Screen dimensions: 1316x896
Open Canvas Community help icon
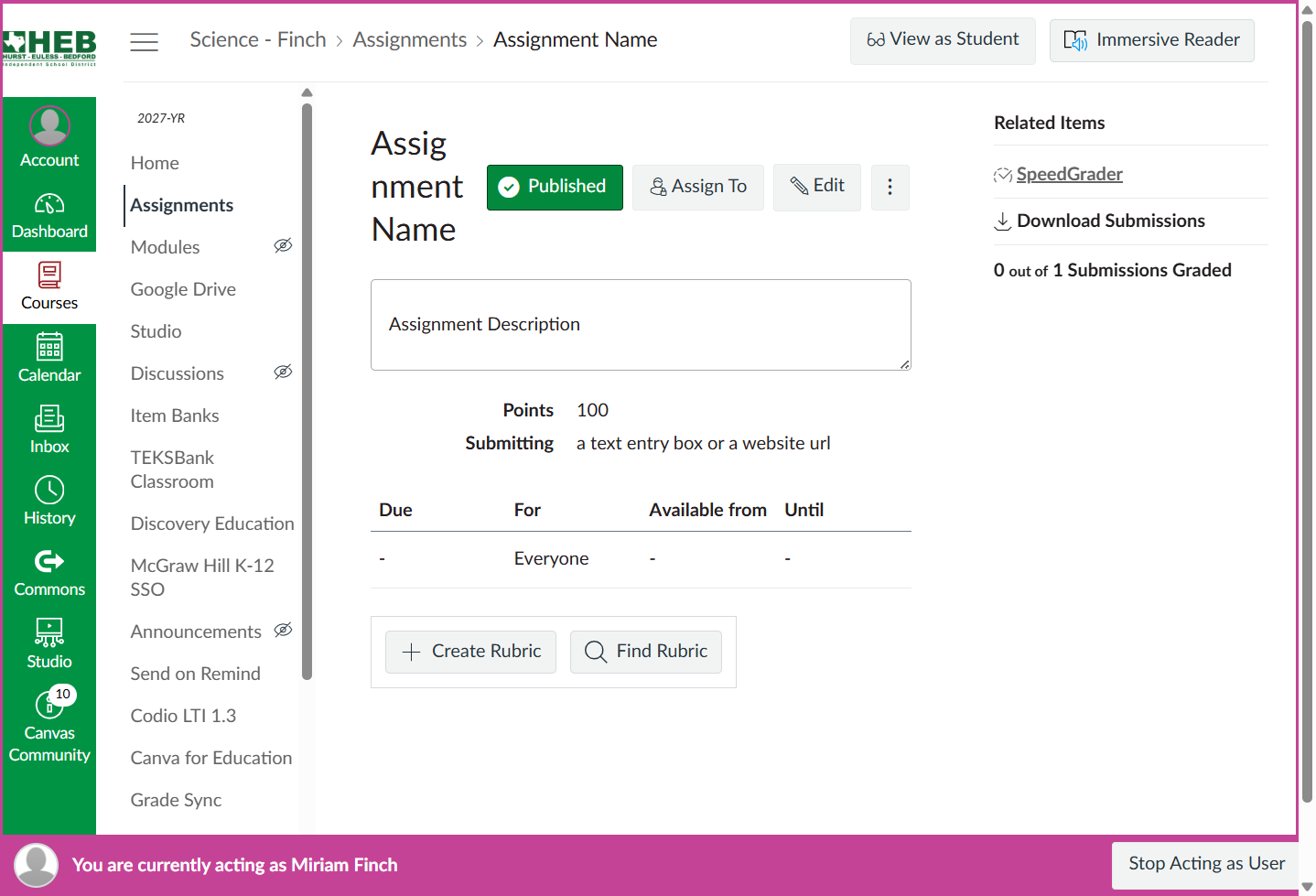click(49, 705)
